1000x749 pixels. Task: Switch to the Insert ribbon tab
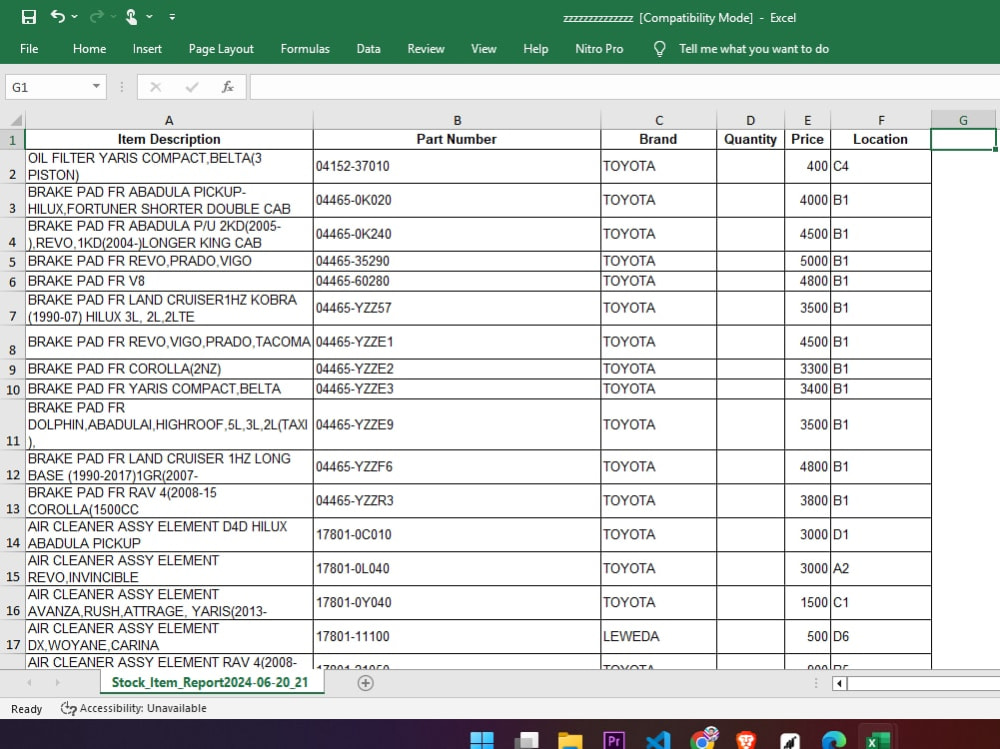coord(147,49)
